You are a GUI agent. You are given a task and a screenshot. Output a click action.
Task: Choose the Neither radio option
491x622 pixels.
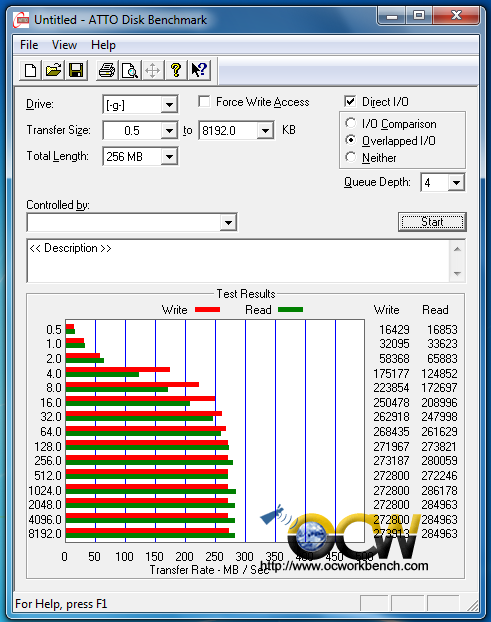coord(351,157)
